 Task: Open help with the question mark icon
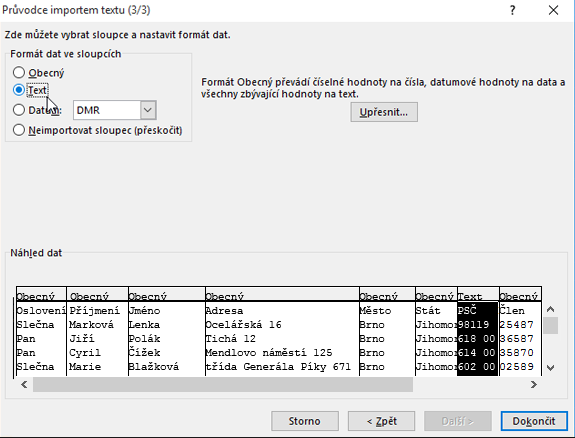512,10
